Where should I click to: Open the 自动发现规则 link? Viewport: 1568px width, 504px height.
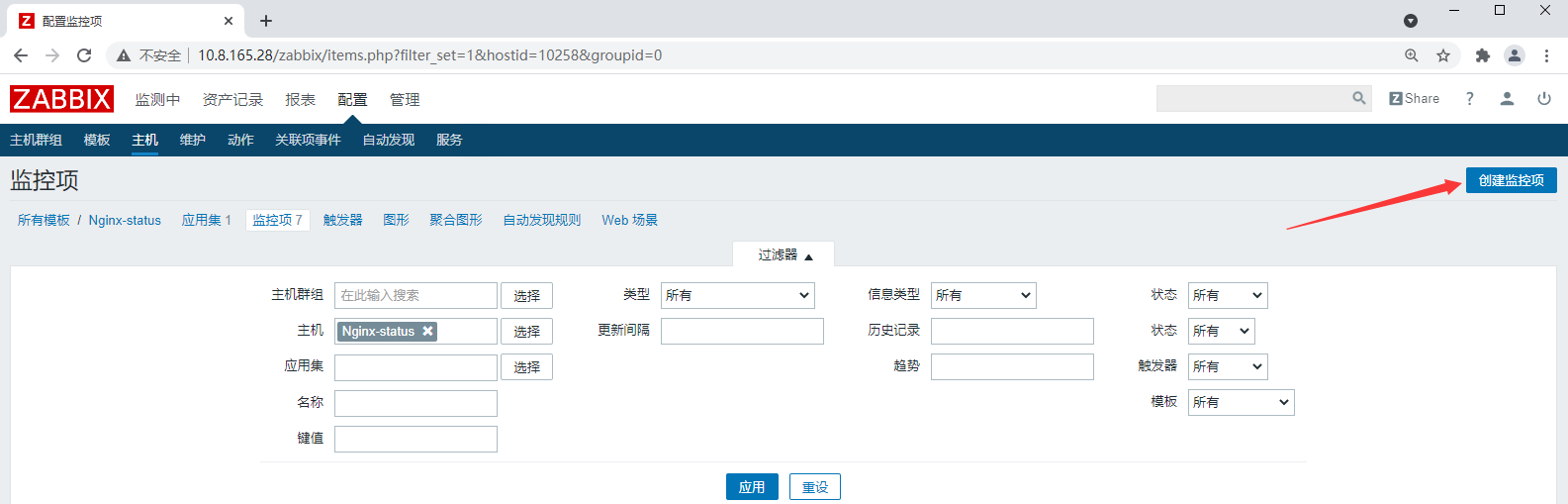coord(542,220)
